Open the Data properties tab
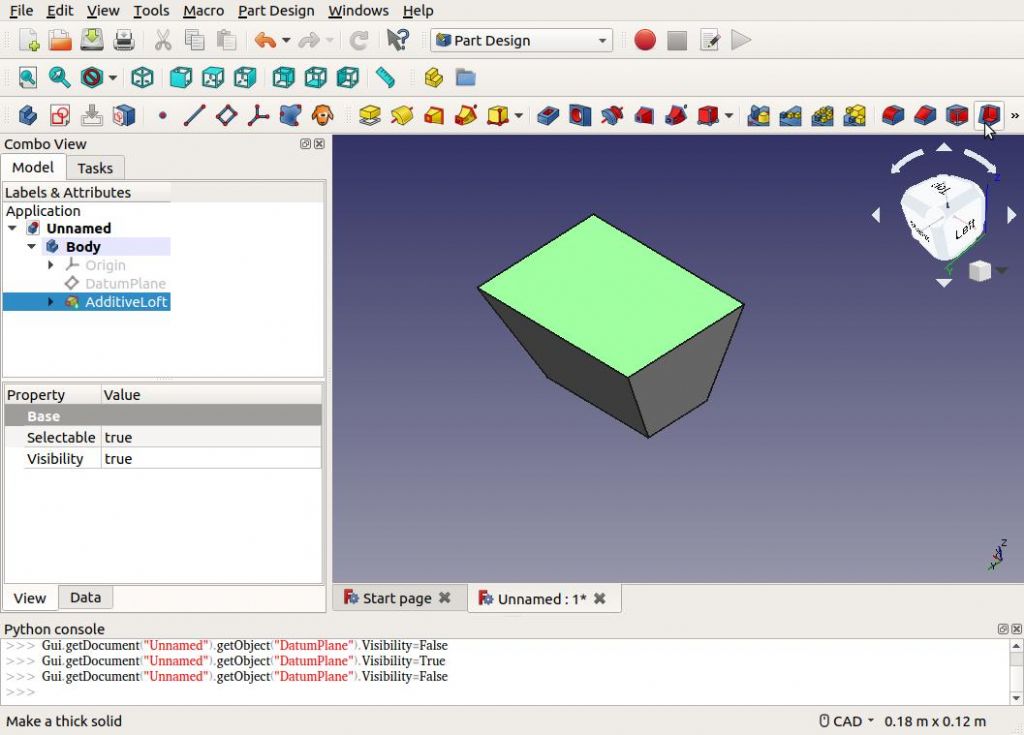Screen dimensions: 1024x735 coord(85,597)
